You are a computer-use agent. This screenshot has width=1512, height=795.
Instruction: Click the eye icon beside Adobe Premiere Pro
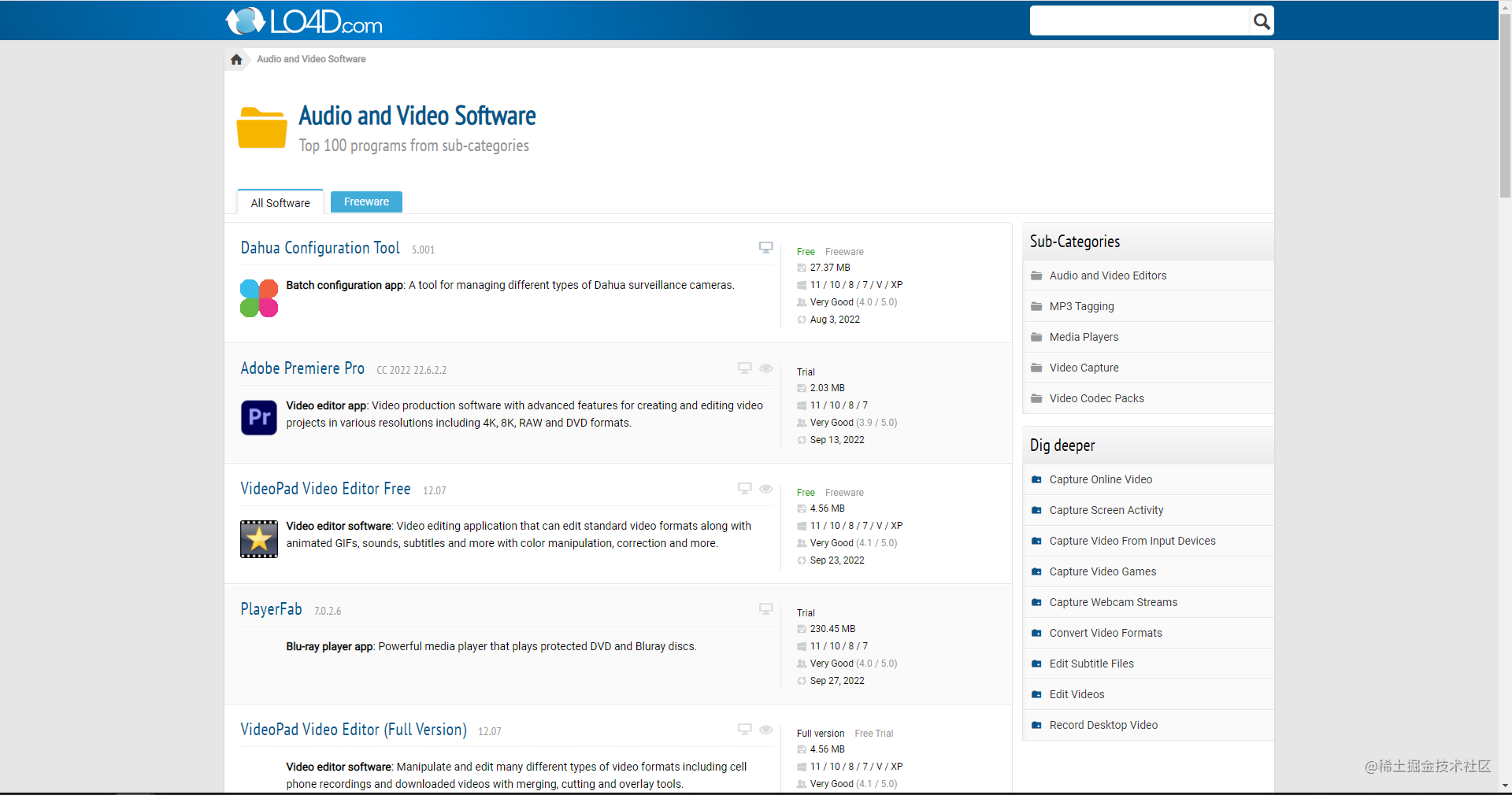click(765, 368)
